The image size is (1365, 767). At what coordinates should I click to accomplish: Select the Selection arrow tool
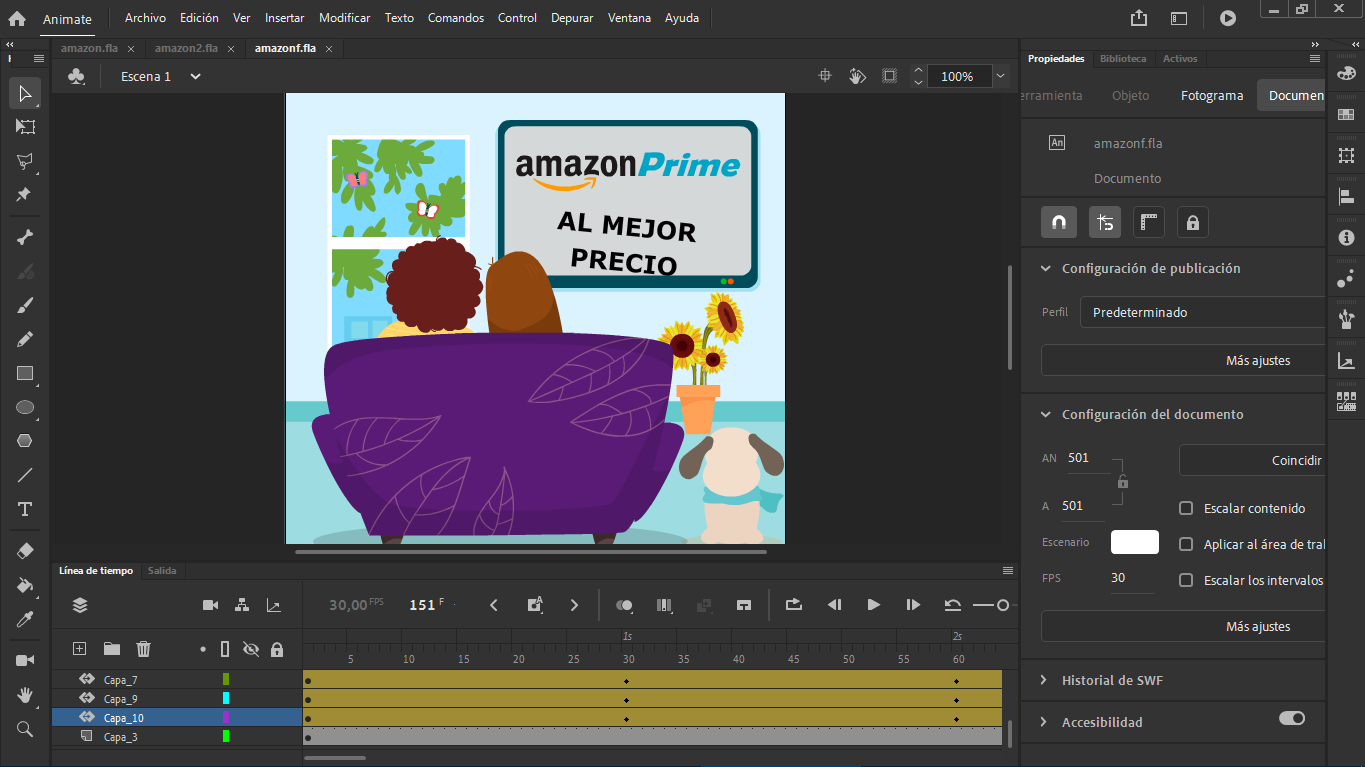[25, 94]
